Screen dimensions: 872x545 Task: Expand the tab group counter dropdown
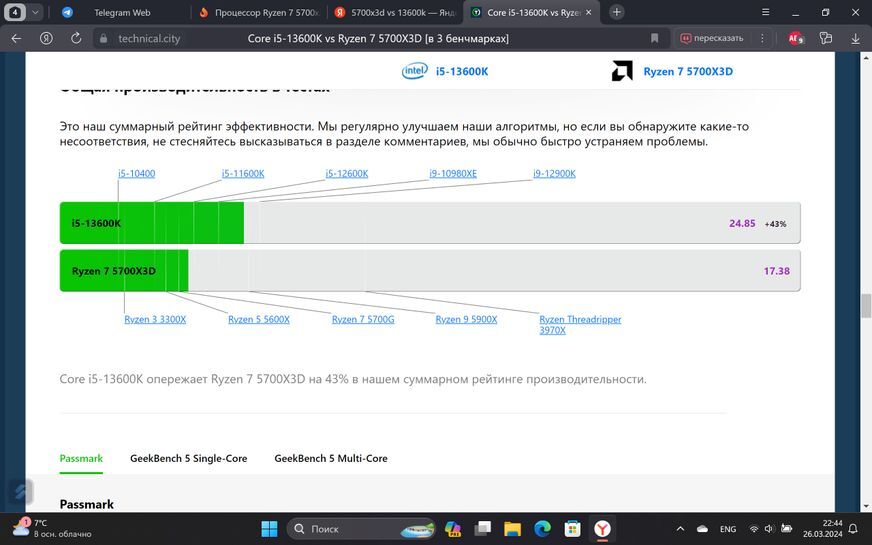pyautogui.click(x=35, y=12)
